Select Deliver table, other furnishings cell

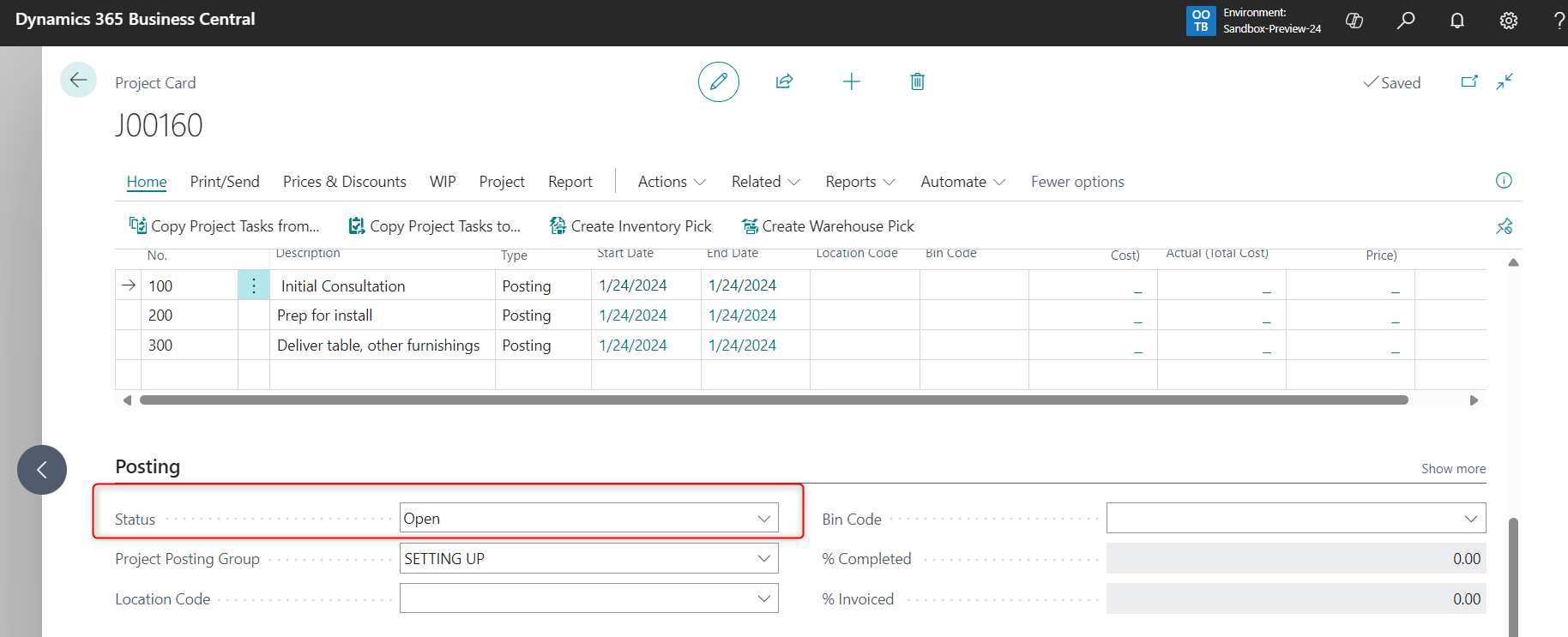pos(383,346)
